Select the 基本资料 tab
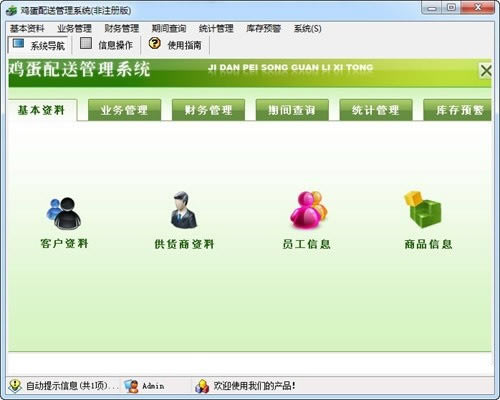Screen dimensions: 500x400 click(x=42, y=110)
